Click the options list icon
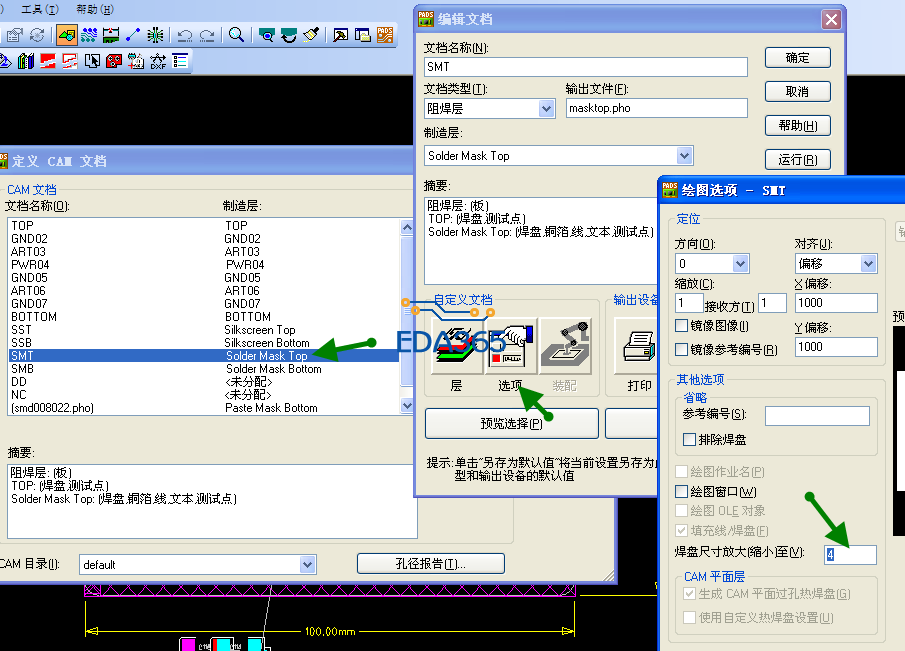Viewport: 905px width, 651px height. (x=180, y=61)
